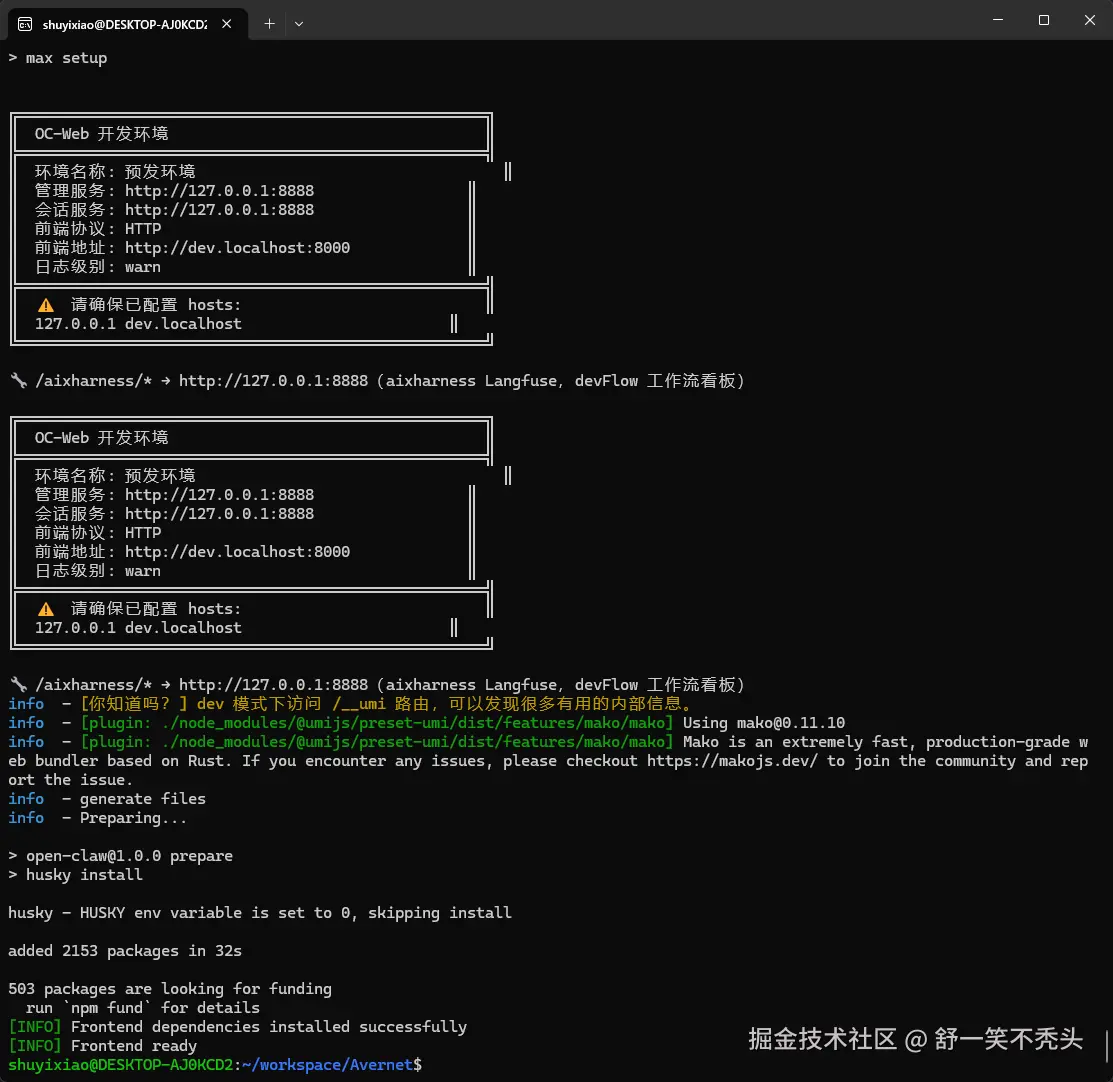Click second 'OC-Web 开发环境' header

tap(102, 438)
